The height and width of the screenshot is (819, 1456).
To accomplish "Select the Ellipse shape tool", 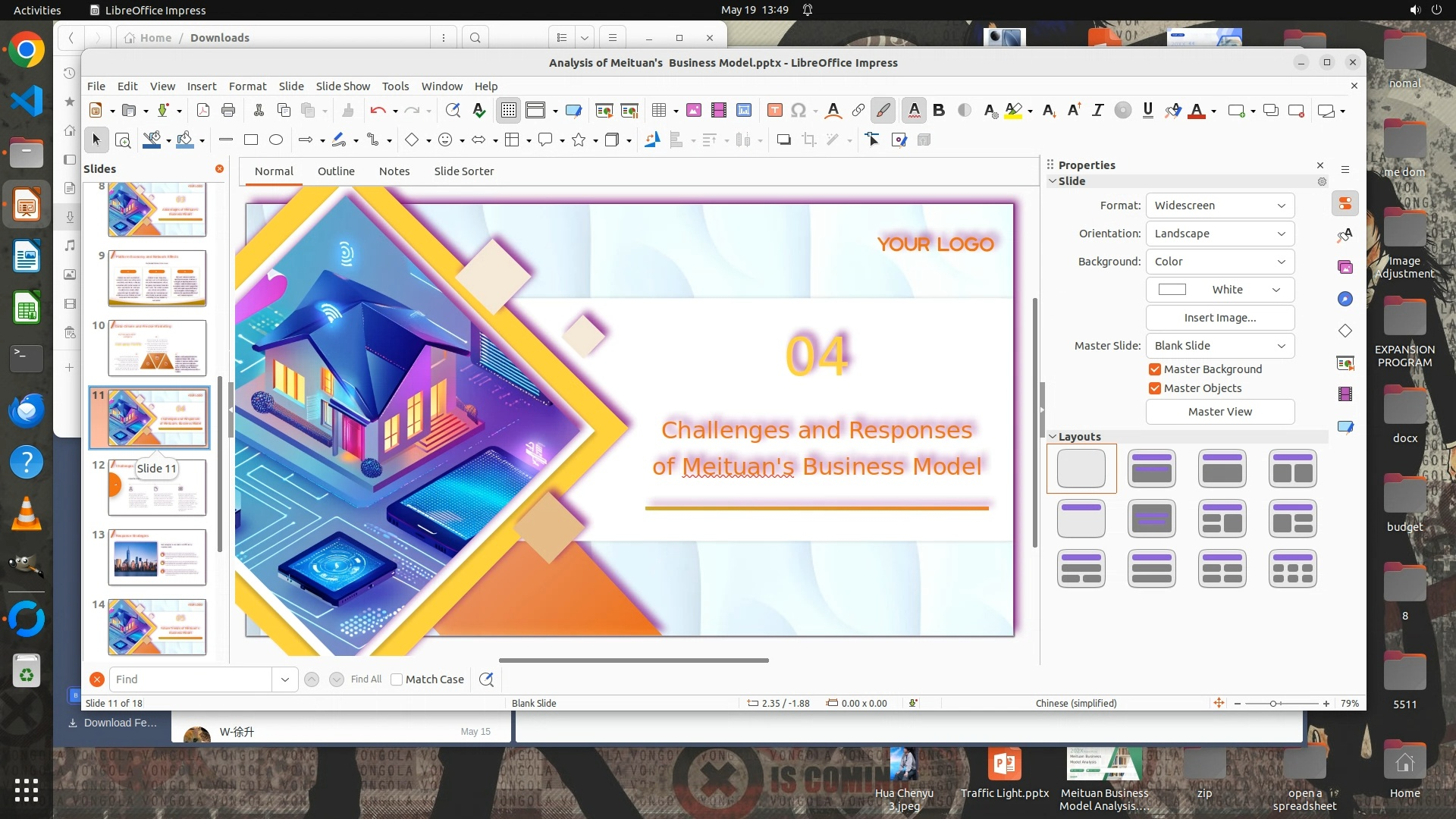I will [276, 140].
